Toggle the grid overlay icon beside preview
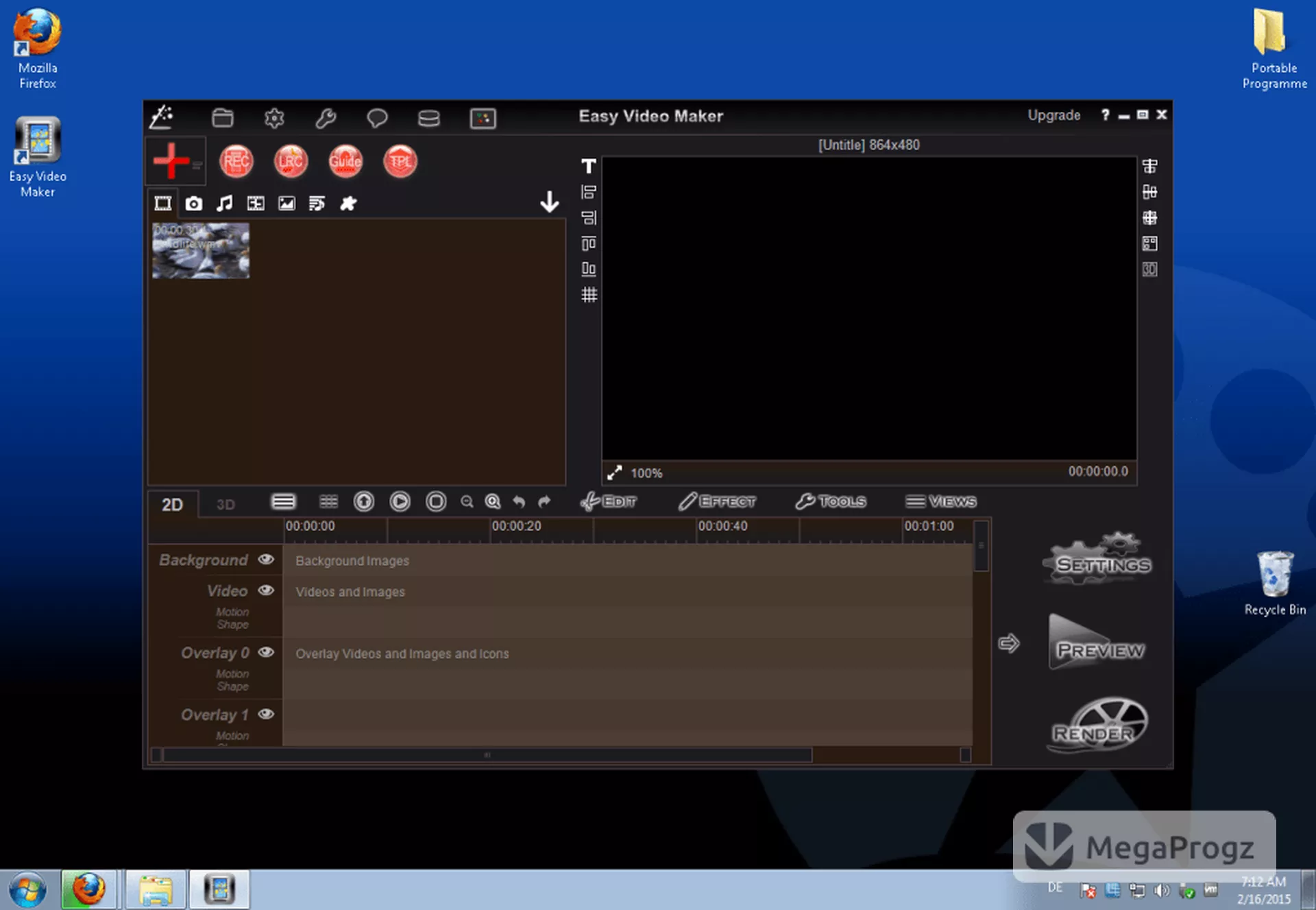Viewport: 1316px width, 910px height. 589,295
